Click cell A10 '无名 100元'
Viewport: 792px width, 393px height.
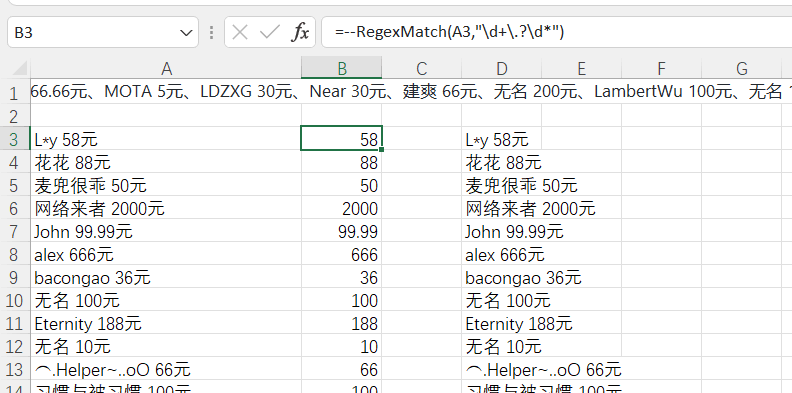166,300
